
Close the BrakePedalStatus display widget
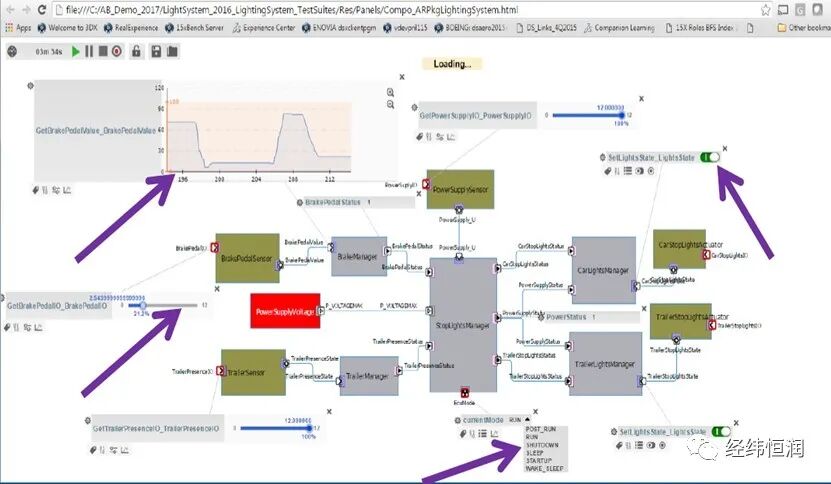(419, 193)
